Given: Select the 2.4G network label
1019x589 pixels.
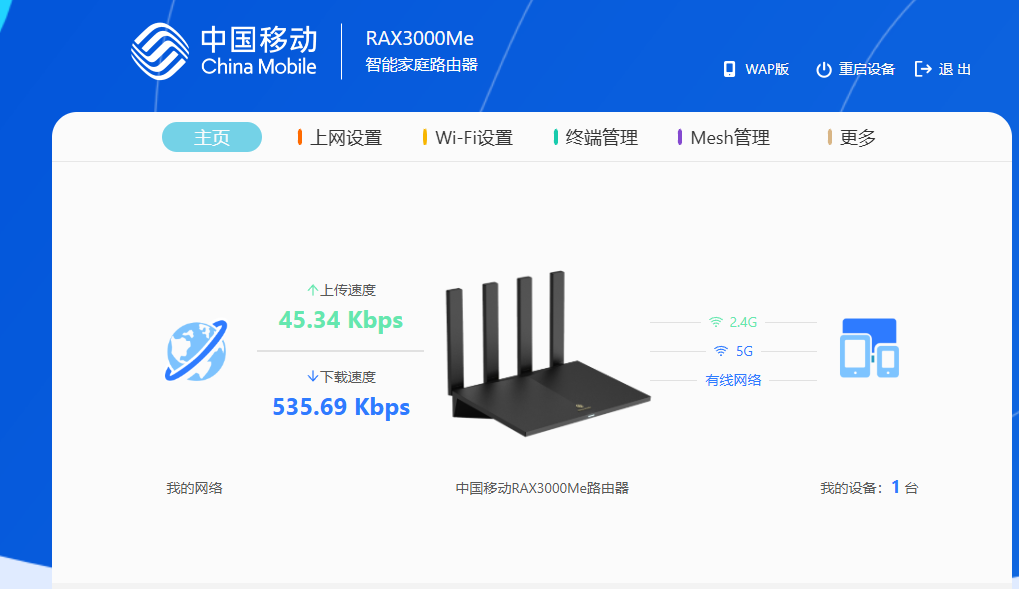Looking at the screenshot, I should click(743, 322).
